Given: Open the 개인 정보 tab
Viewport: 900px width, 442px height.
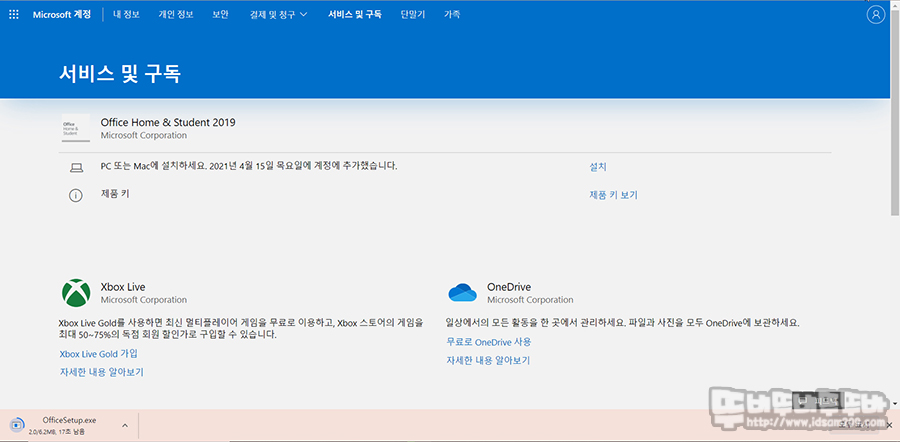Looking at the screenshot, I should click(176, 15).
